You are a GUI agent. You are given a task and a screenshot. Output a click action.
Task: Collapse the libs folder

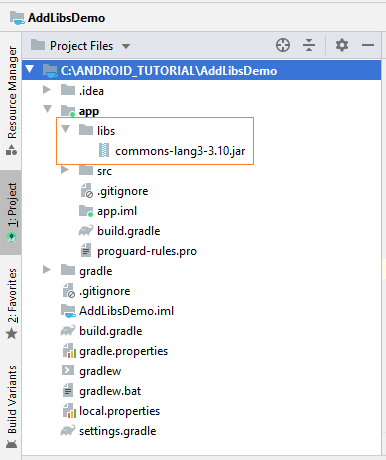coord(66,129)
